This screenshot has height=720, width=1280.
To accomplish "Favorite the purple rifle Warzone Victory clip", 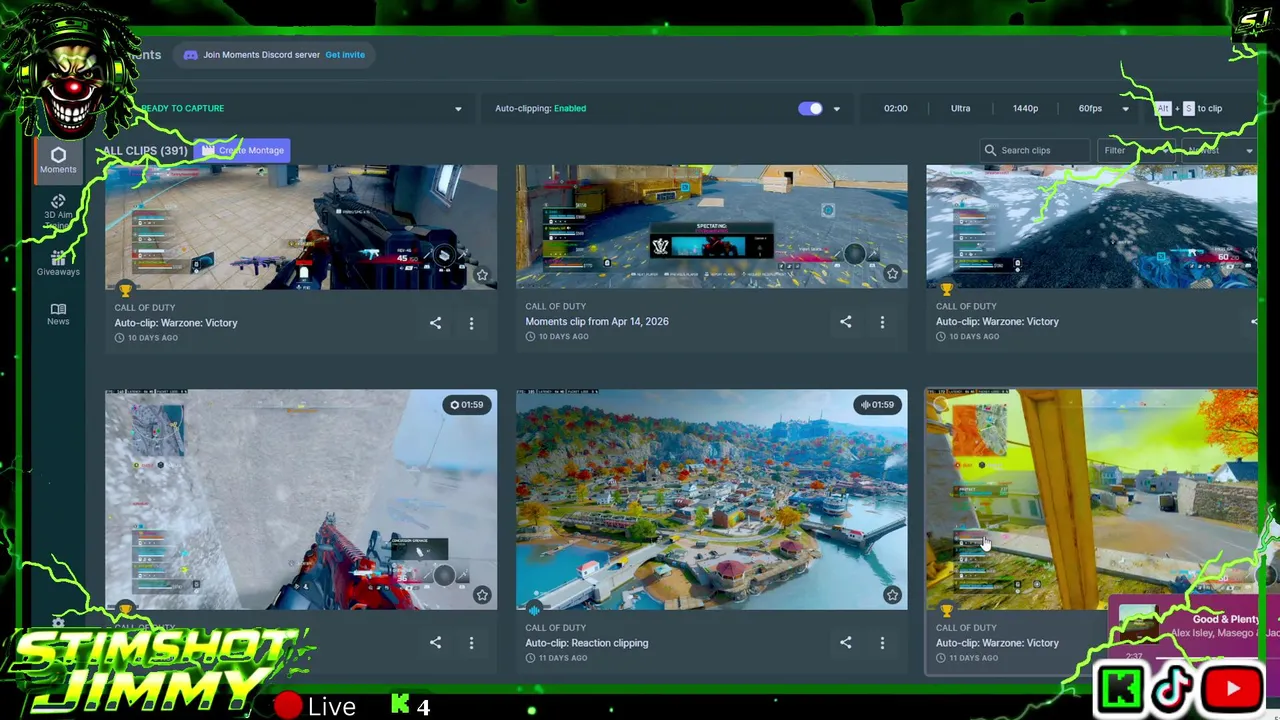I will coord(482,274).
